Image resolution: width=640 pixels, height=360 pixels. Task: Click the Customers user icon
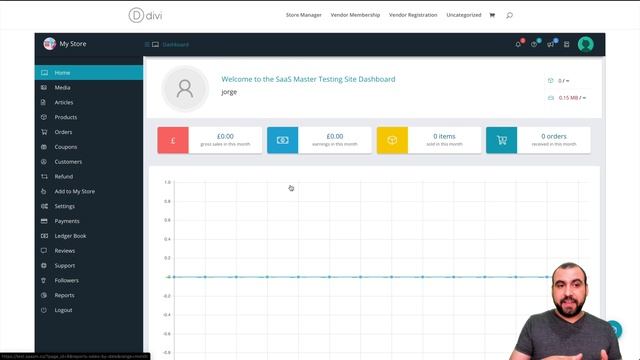click(x=44, y=162)
